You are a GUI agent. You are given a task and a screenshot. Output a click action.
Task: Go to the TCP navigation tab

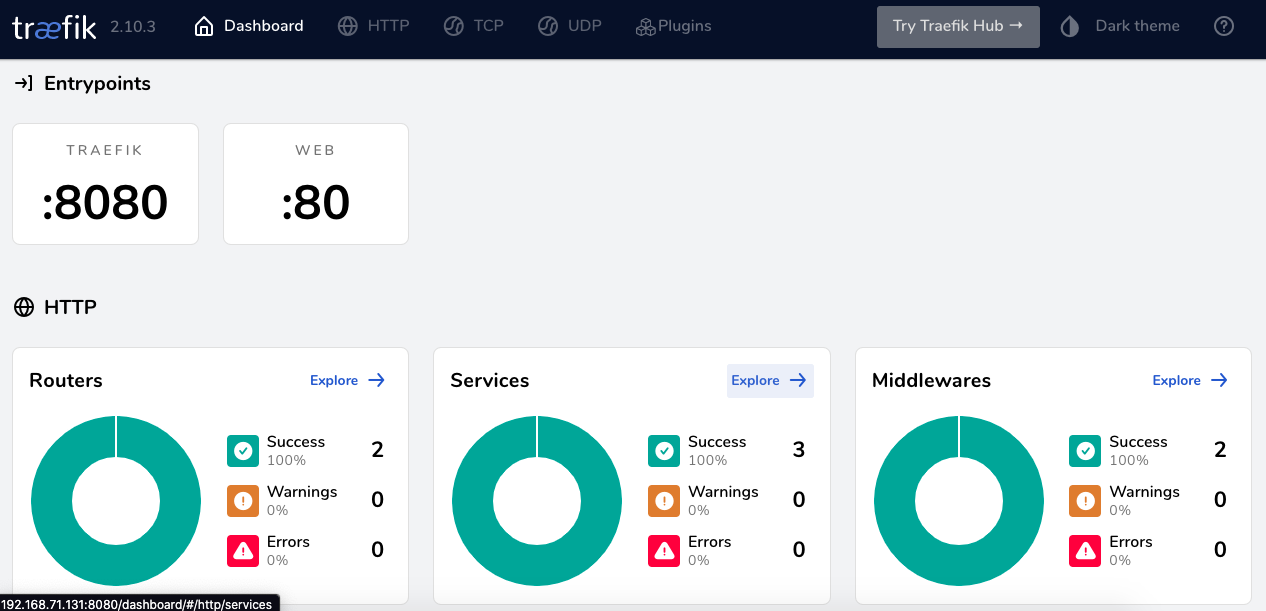475,27
